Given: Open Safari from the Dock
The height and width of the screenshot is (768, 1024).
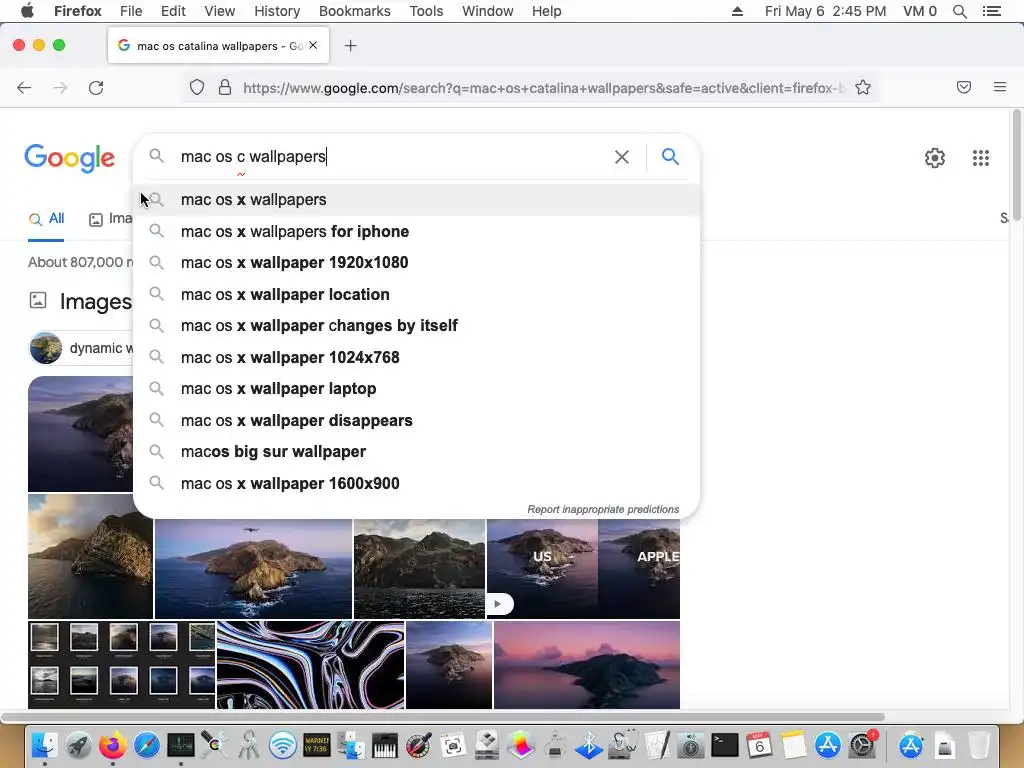Looking at the screenshot, I should point(147,745).
